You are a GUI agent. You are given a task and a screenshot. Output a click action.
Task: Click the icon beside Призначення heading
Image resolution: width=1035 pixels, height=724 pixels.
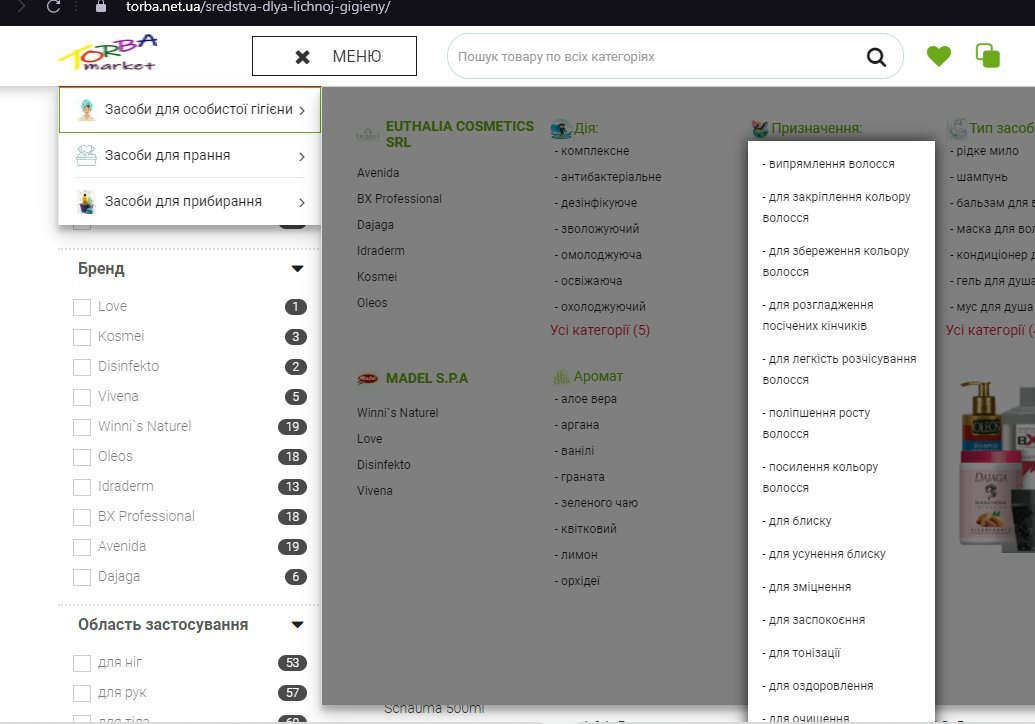click(760, 129)
